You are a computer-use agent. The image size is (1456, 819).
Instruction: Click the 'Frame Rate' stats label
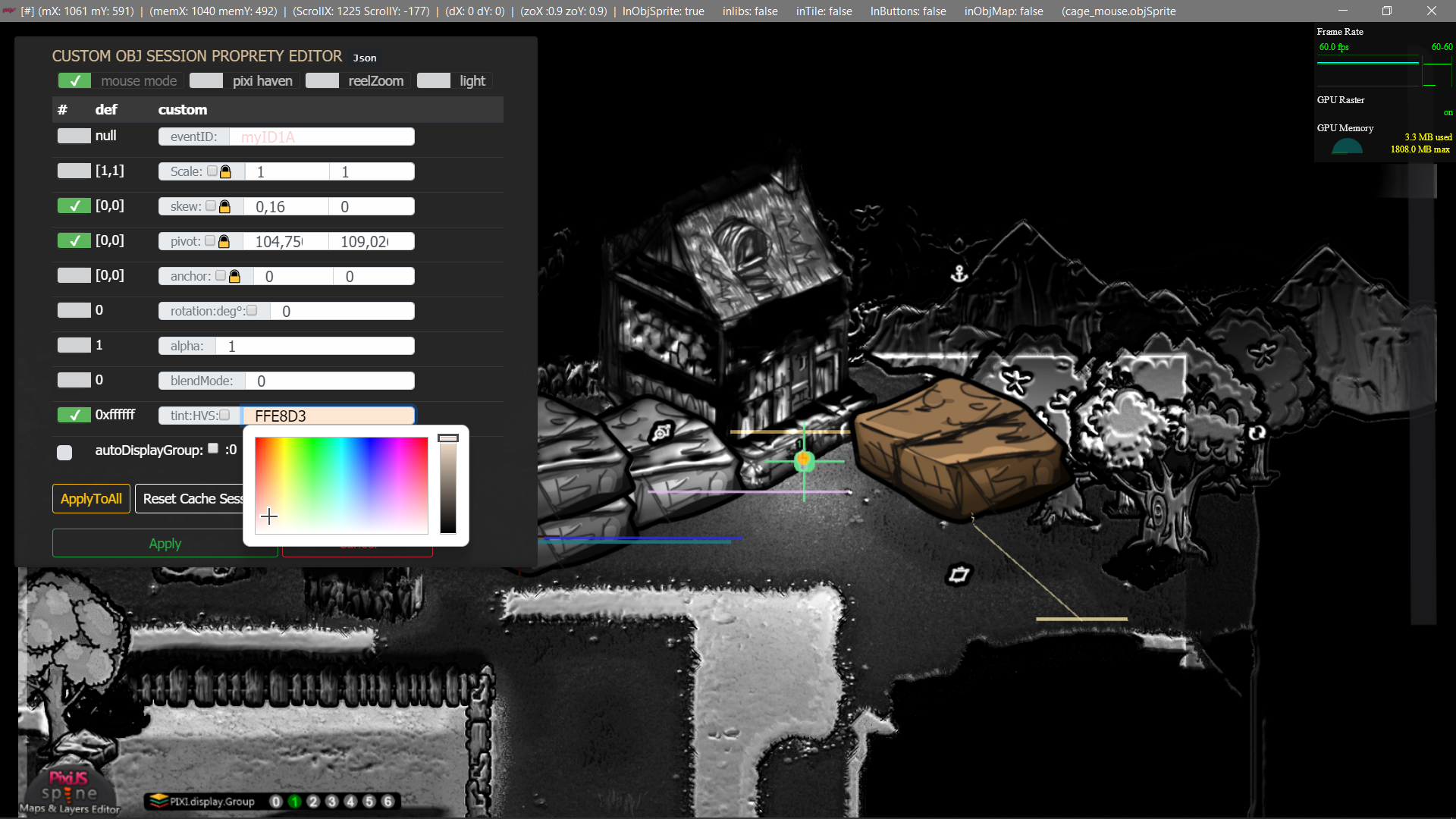[1340, 32]
